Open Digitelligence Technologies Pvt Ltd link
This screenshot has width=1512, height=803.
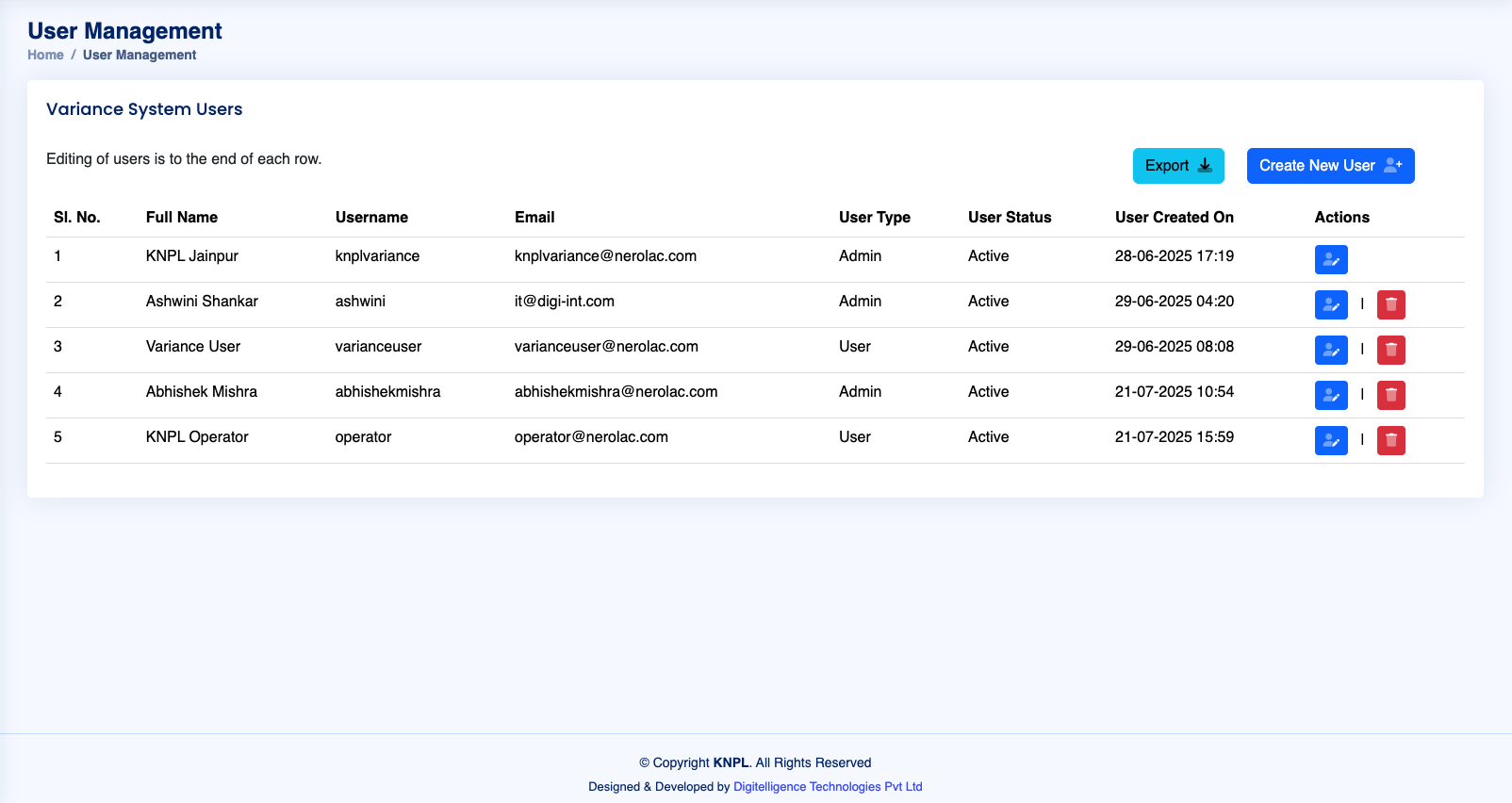pos(828,786)
